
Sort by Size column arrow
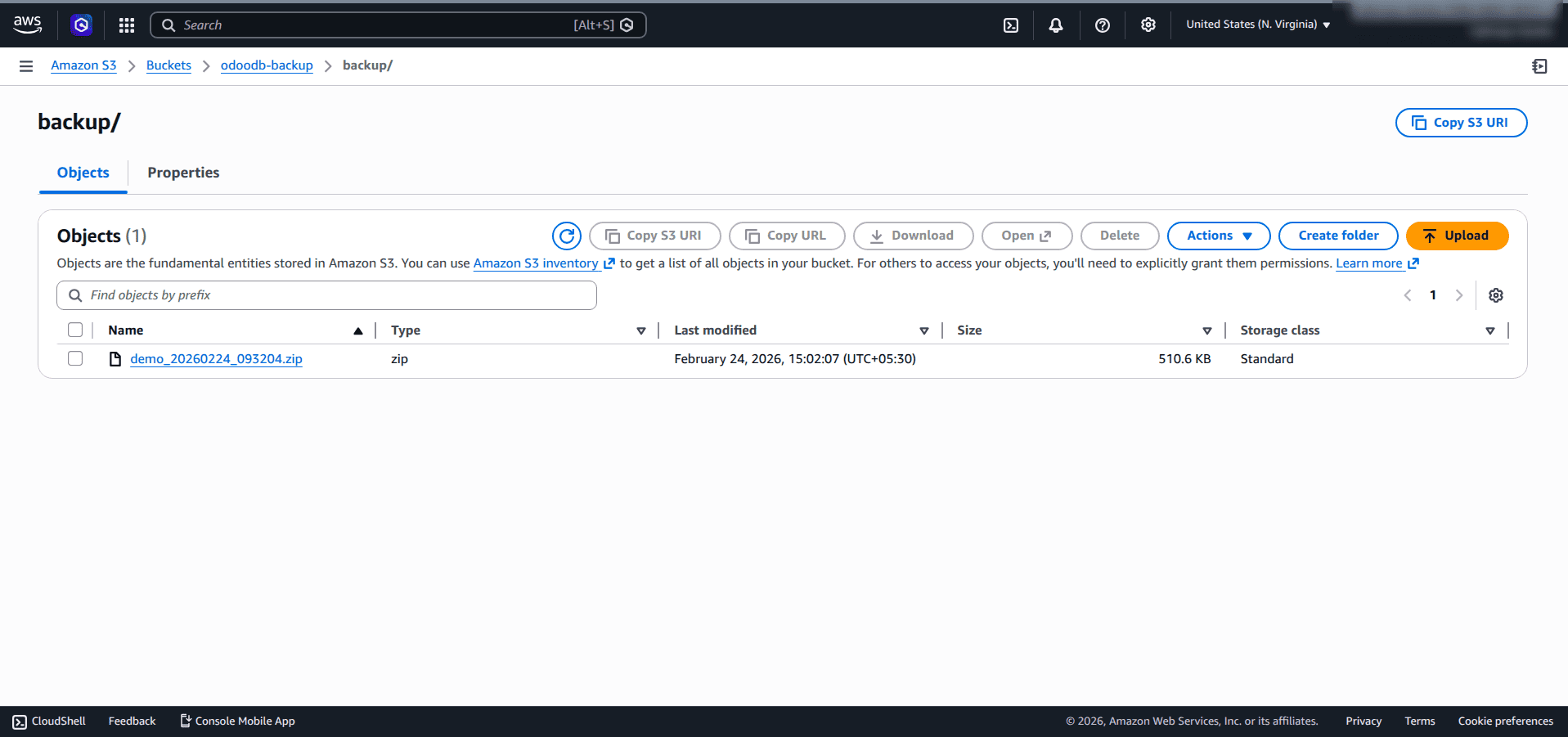coord(1207,330)
